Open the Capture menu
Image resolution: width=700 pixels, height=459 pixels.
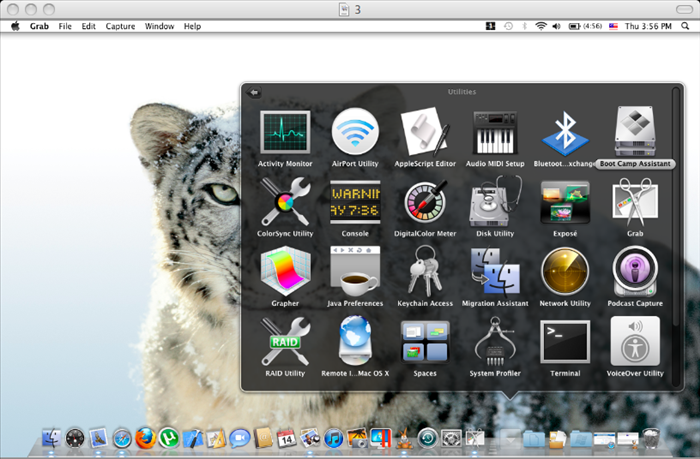click(x=121, y=26)
